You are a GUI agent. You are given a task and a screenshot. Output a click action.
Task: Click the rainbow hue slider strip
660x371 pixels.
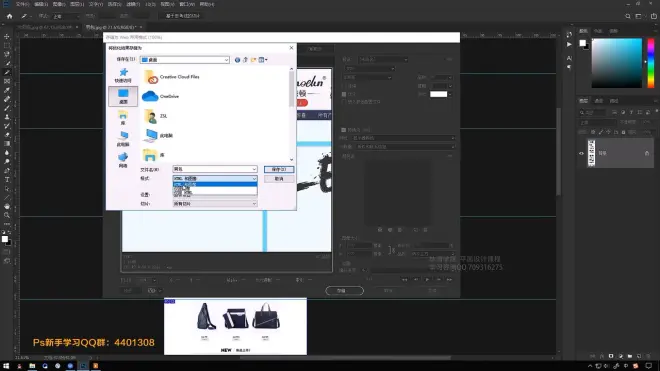pyautogui.click(x=651, y=63)
